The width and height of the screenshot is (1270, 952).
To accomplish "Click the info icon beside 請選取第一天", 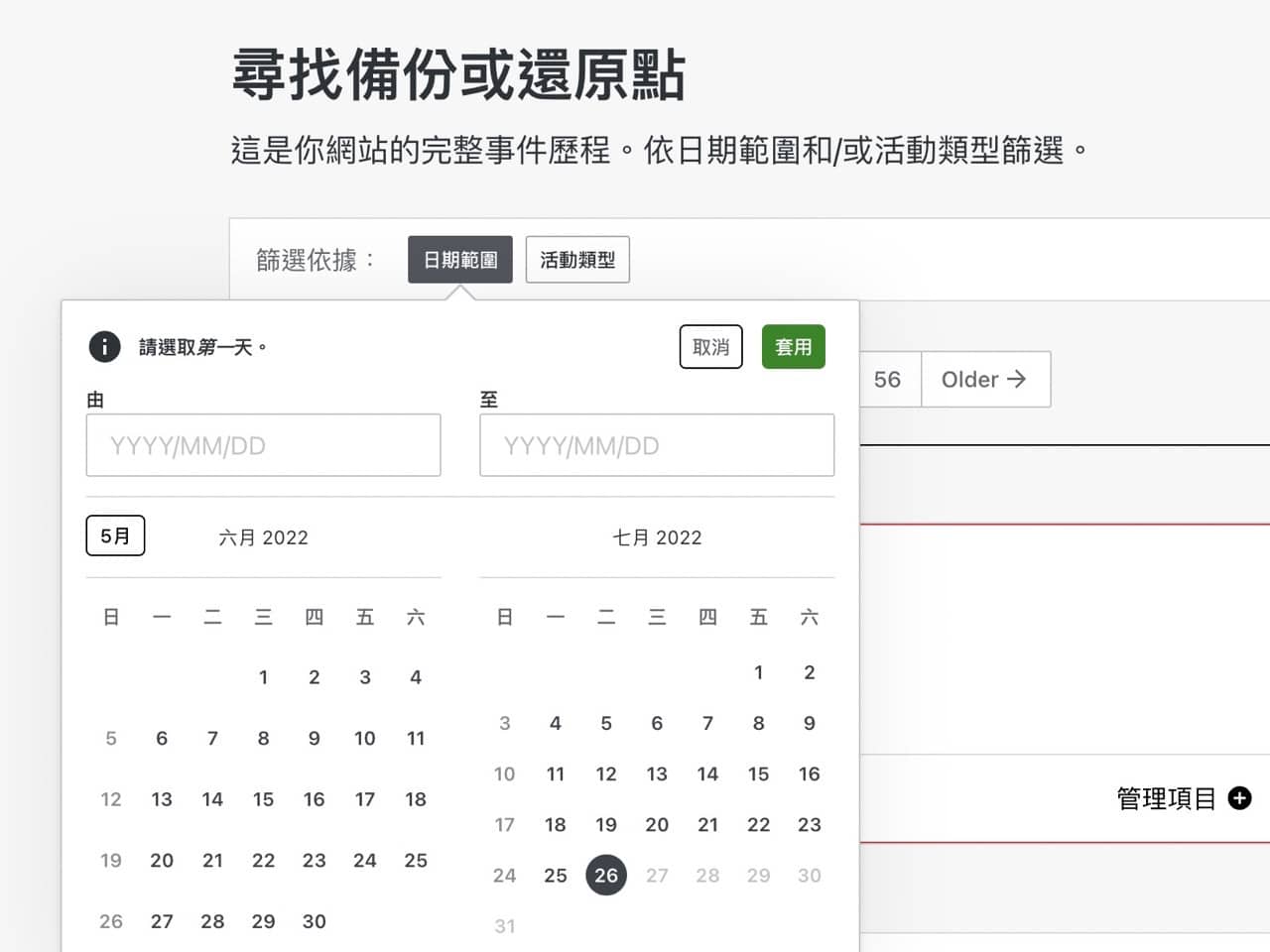I will point(104,347).
